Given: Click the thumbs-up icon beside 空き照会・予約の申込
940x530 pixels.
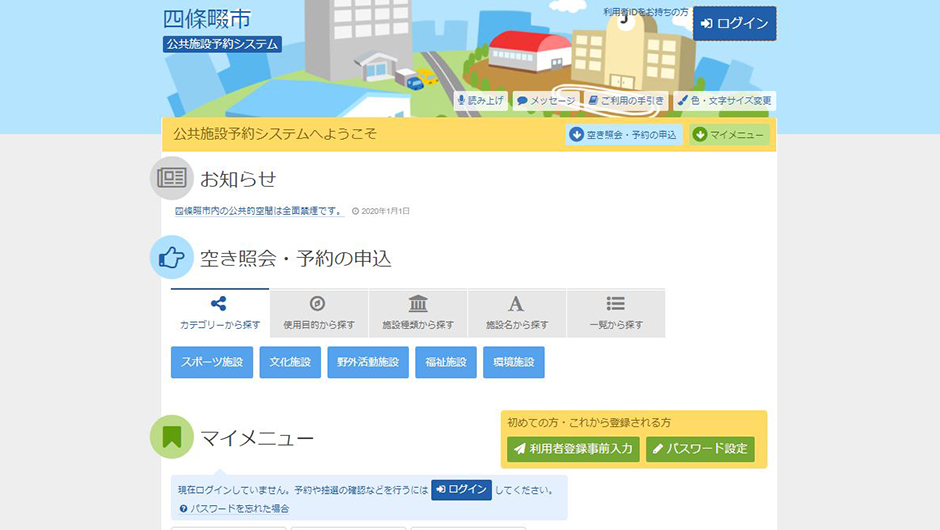Looking at the screenshot, I should coord(172,258).
